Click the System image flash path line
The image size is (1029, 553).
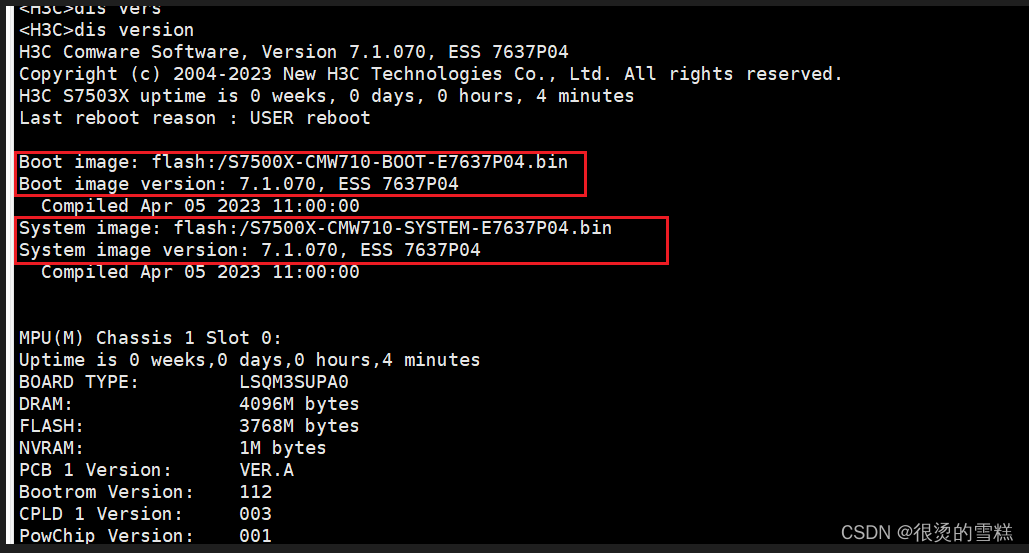pos(315,228)
